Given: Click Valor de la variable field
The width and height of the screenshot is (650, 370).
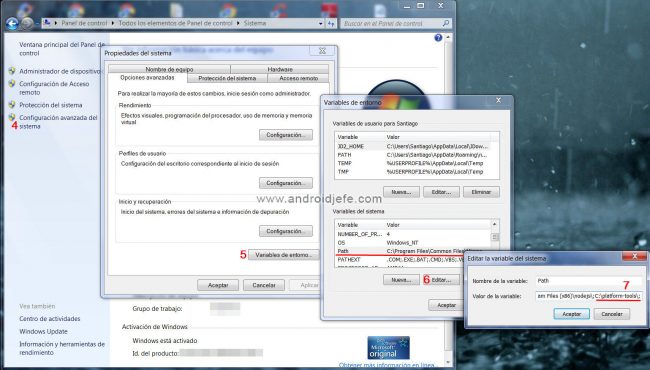Looking at the screenshot, I should 588,296.
